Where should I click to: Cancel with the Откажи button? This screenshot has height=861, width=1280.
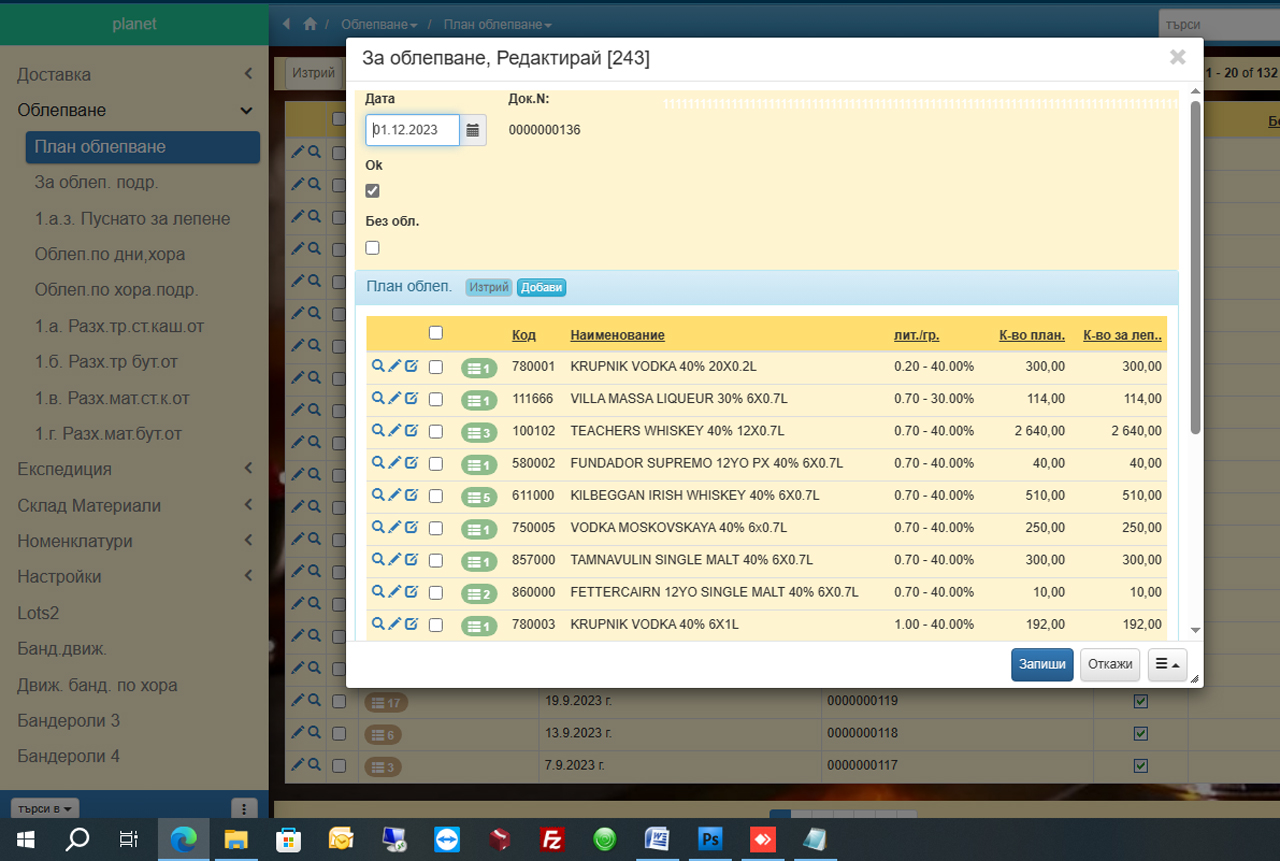pos(1110,664)
